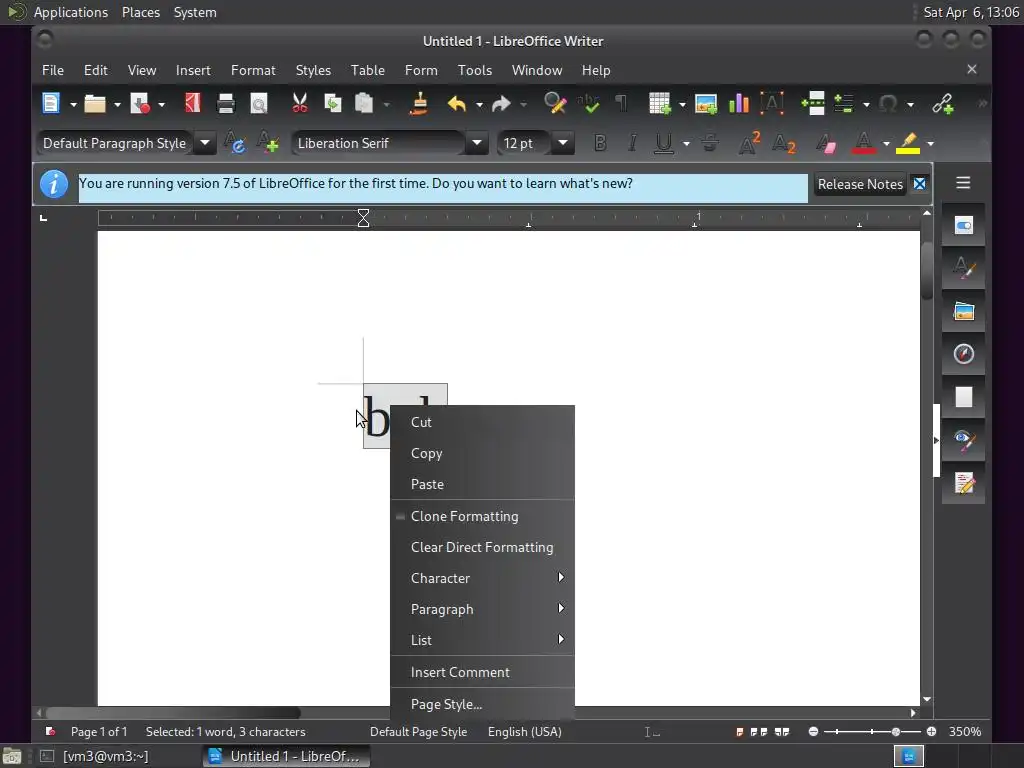Insert Page Break icon
Image resolution: width=1024 pixels, height=768 pixels.
tap(813, 104)
